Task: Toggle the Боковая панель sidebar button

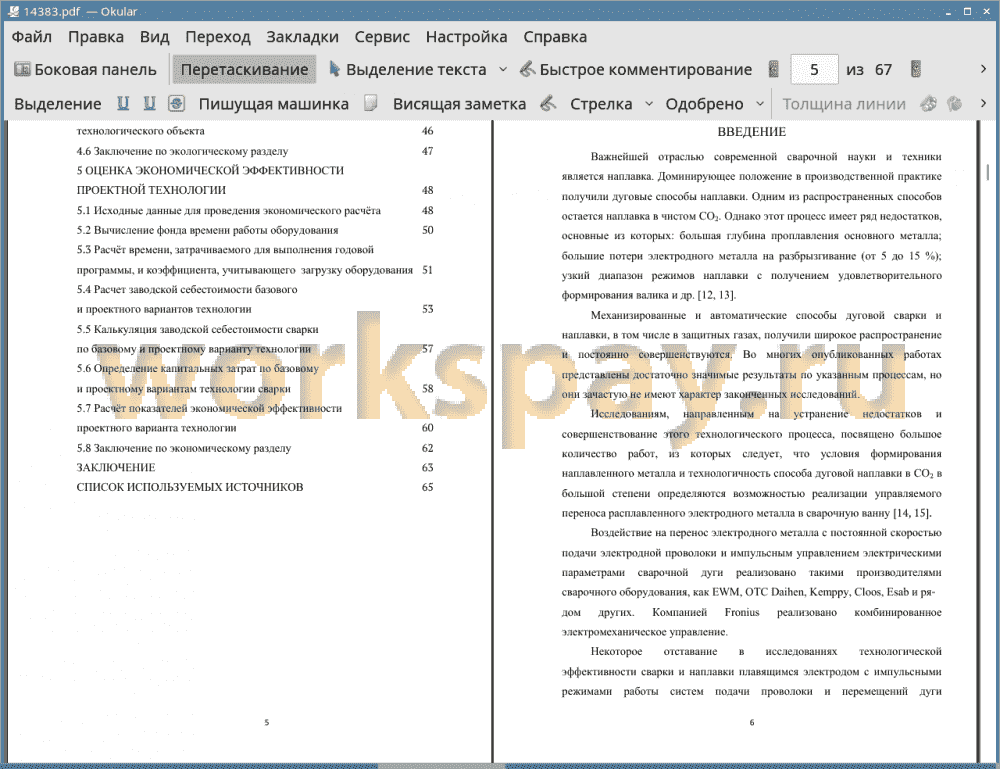Action: (85, 70)
